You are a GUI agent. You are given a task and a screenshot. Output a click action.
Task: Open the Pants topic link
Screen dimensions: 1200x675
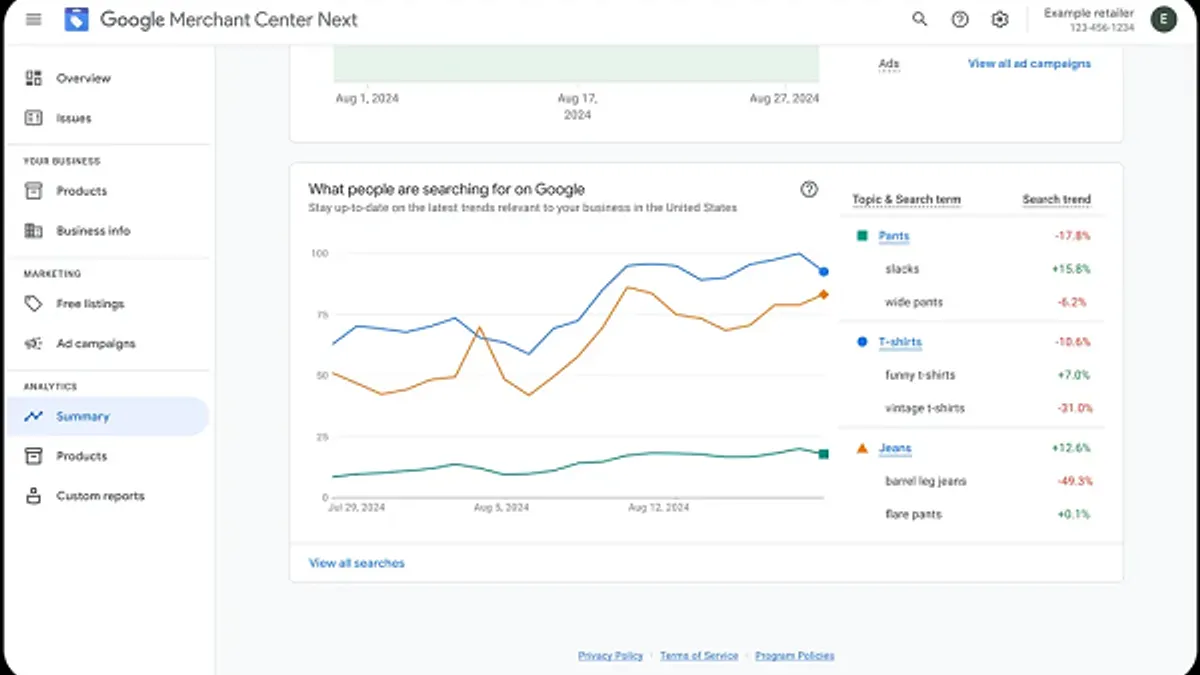pyautogui.click(x=894, y=236)
